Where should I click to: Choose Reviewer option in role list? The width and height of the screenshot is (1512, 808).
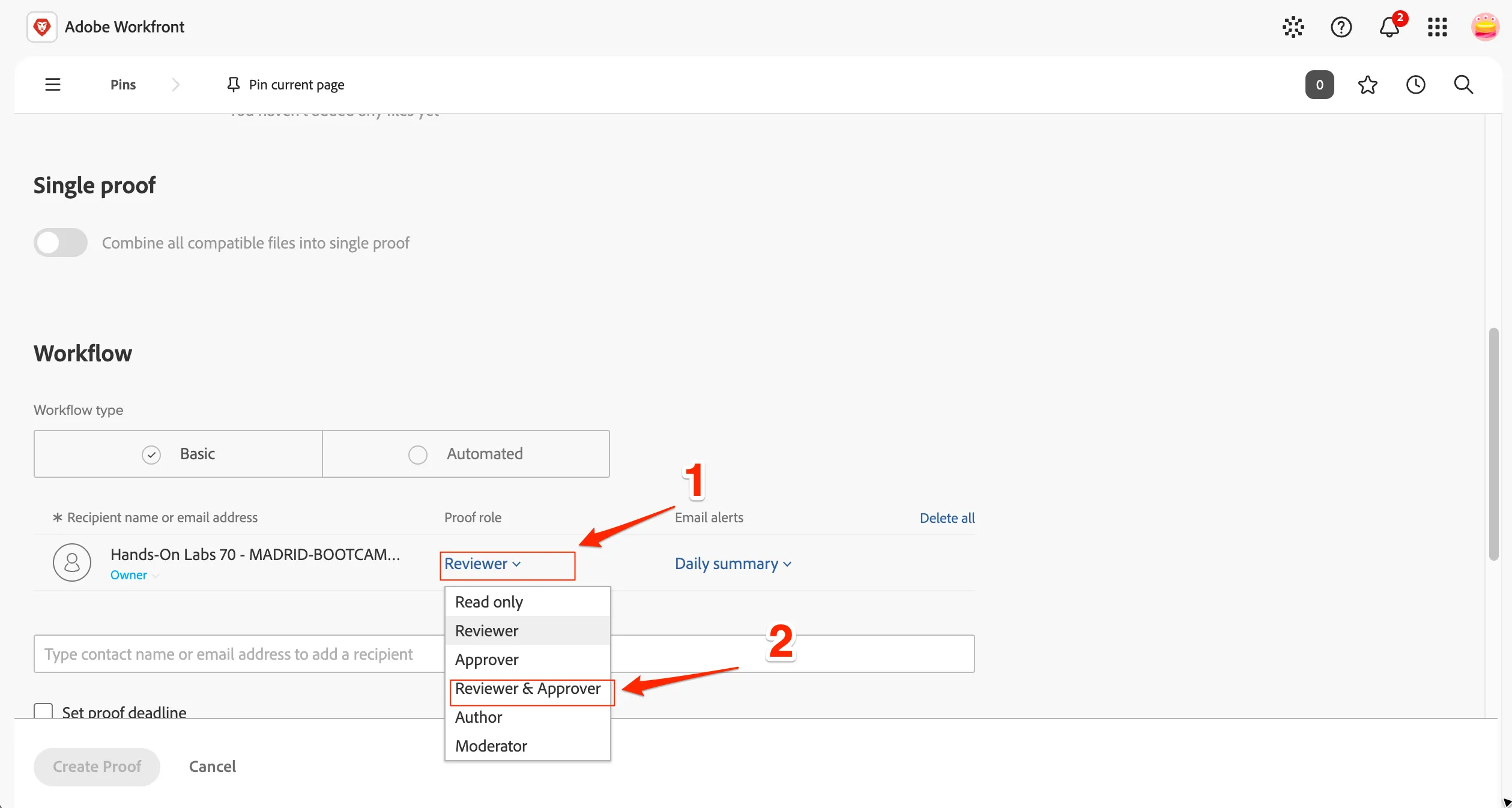[527, 630]
